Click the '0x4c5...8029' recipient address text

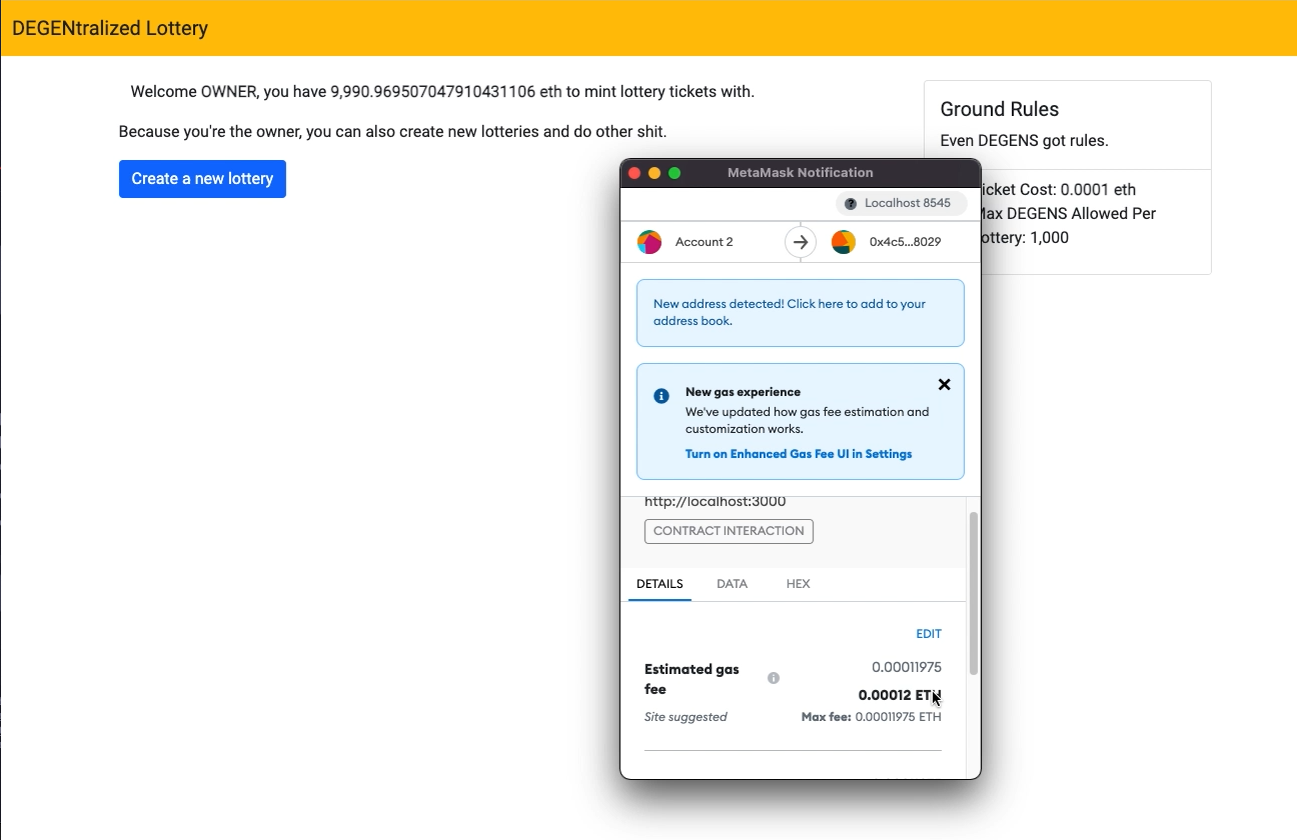pyautogui.click(x=905, y=242)
